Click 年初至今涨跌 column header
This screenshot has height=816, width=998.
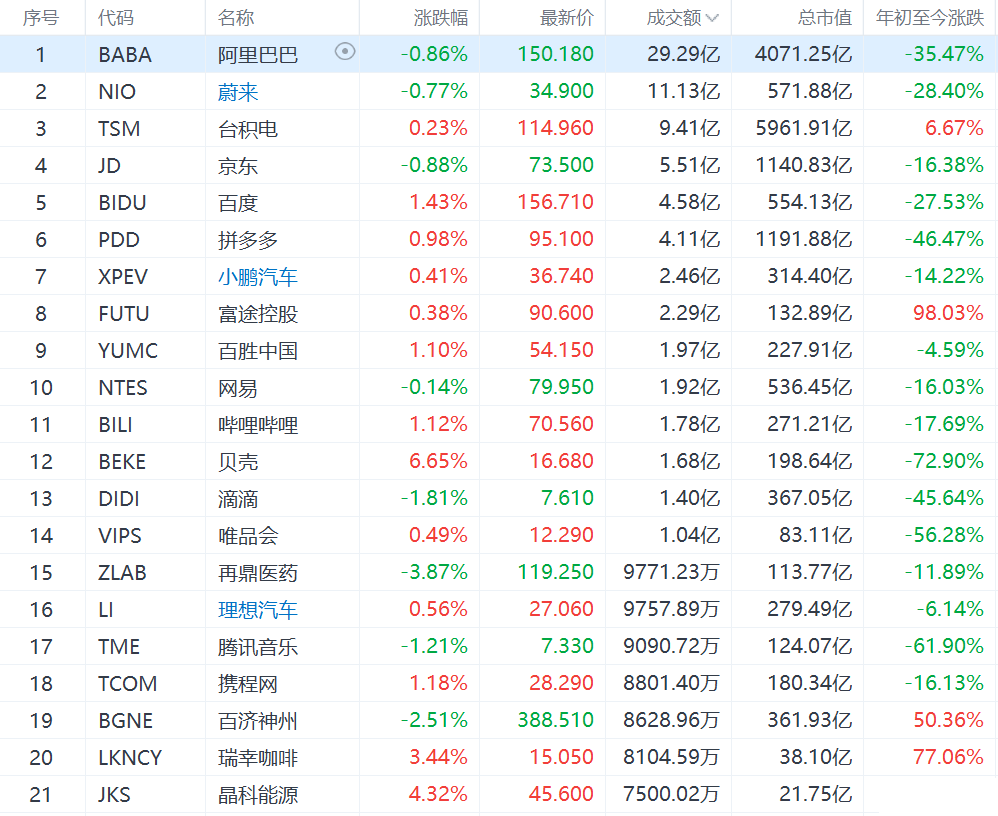tap(930, 18)
